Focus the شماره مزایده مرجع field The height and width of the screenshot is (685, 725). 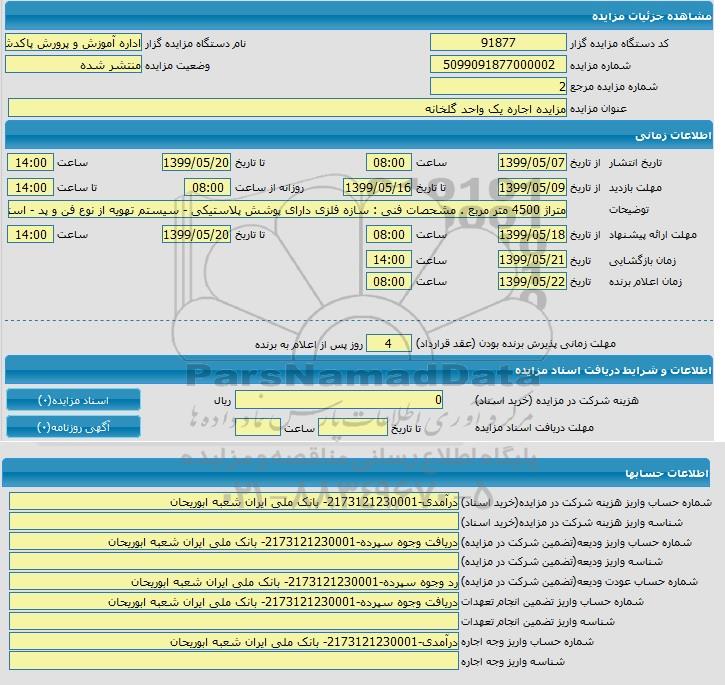click(x=498, y=86)
